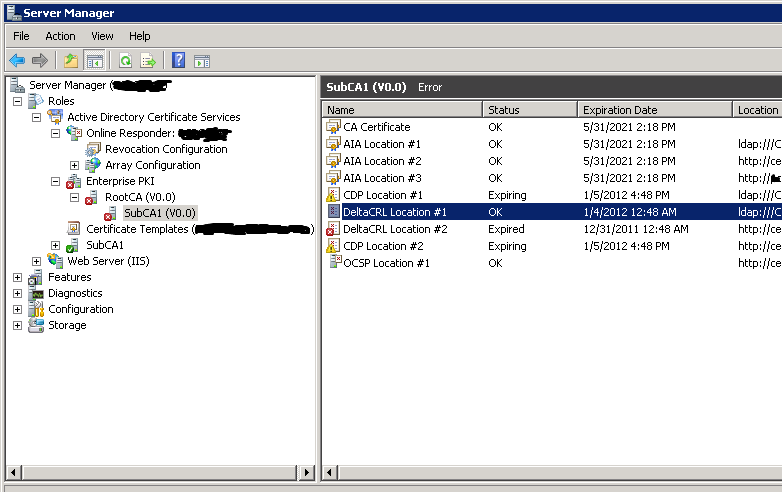Open the Help menu
The image size is (782, 492).
tap(140, 36)
